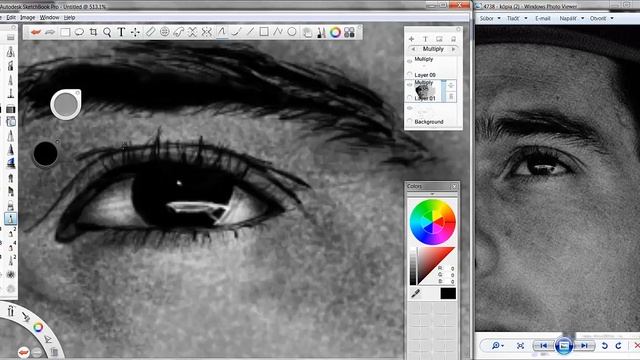Select the Move/Transform layer tool
This screenshot has height=360, width=640.
pyautogui.click(x=135, y=32)
